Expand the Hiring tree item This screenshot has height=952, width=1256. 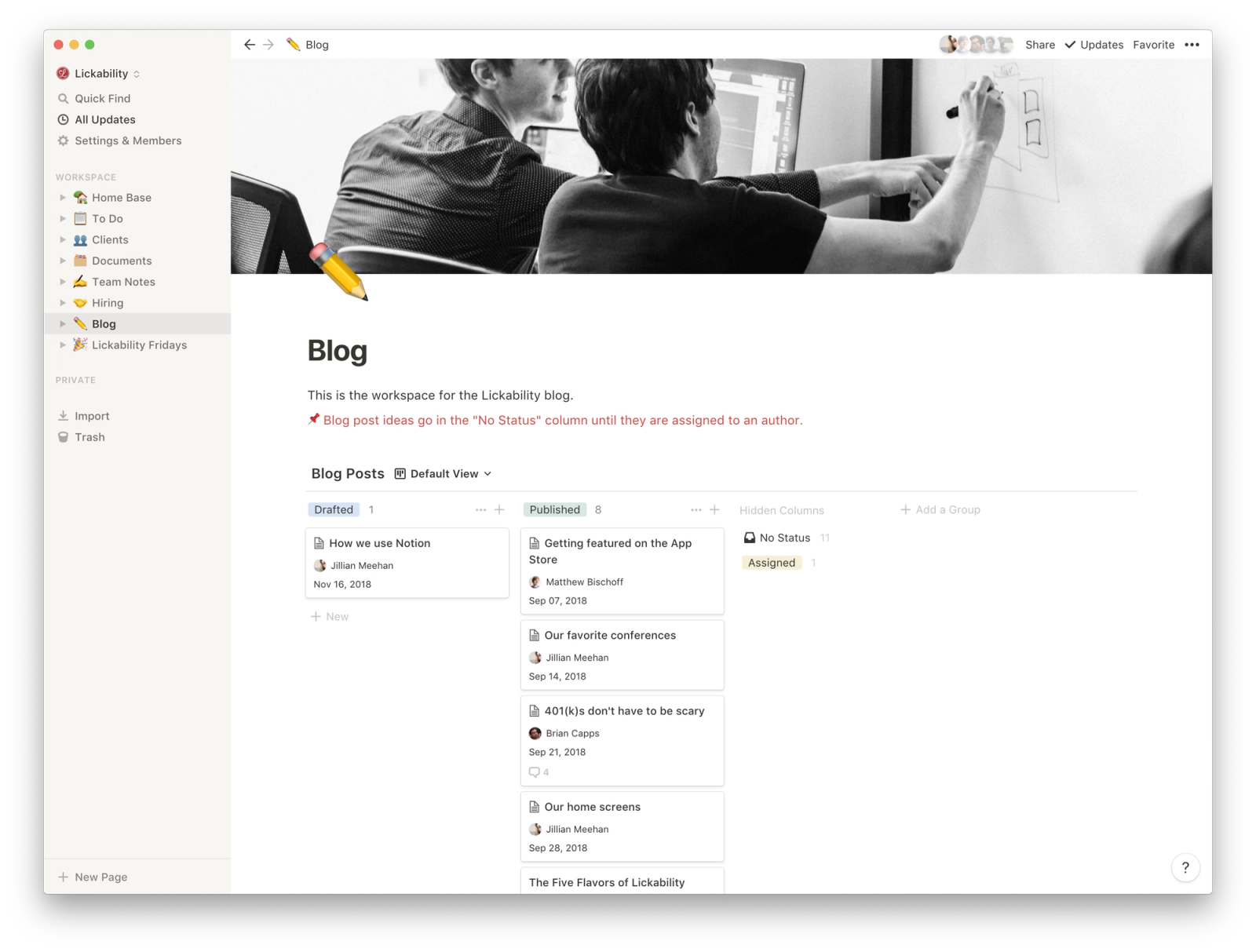coord(63,303)
